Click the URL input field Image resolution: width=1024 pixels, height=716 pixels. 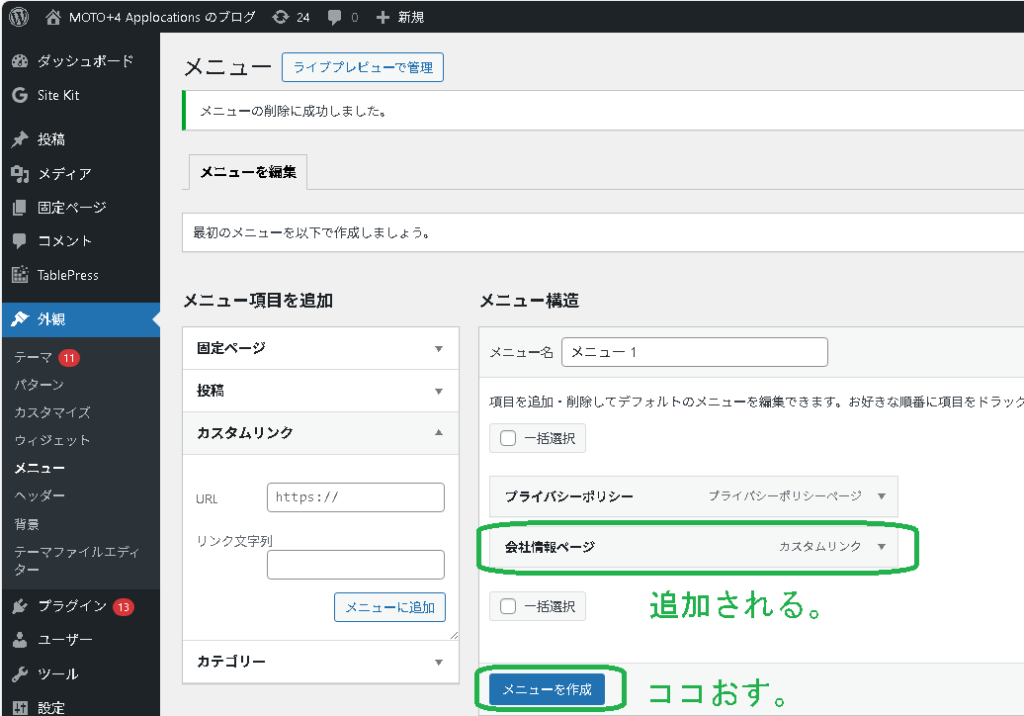[355, 497]
